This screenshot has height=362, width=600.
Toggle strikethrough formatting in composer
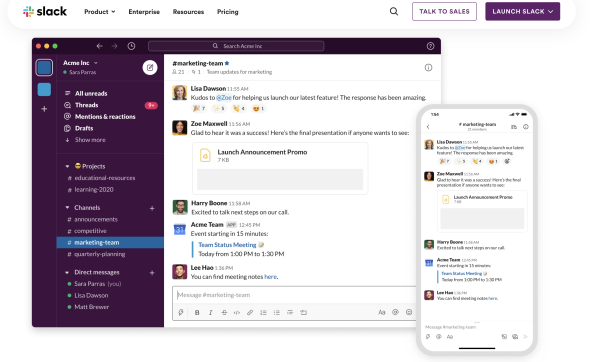point(224,313)
